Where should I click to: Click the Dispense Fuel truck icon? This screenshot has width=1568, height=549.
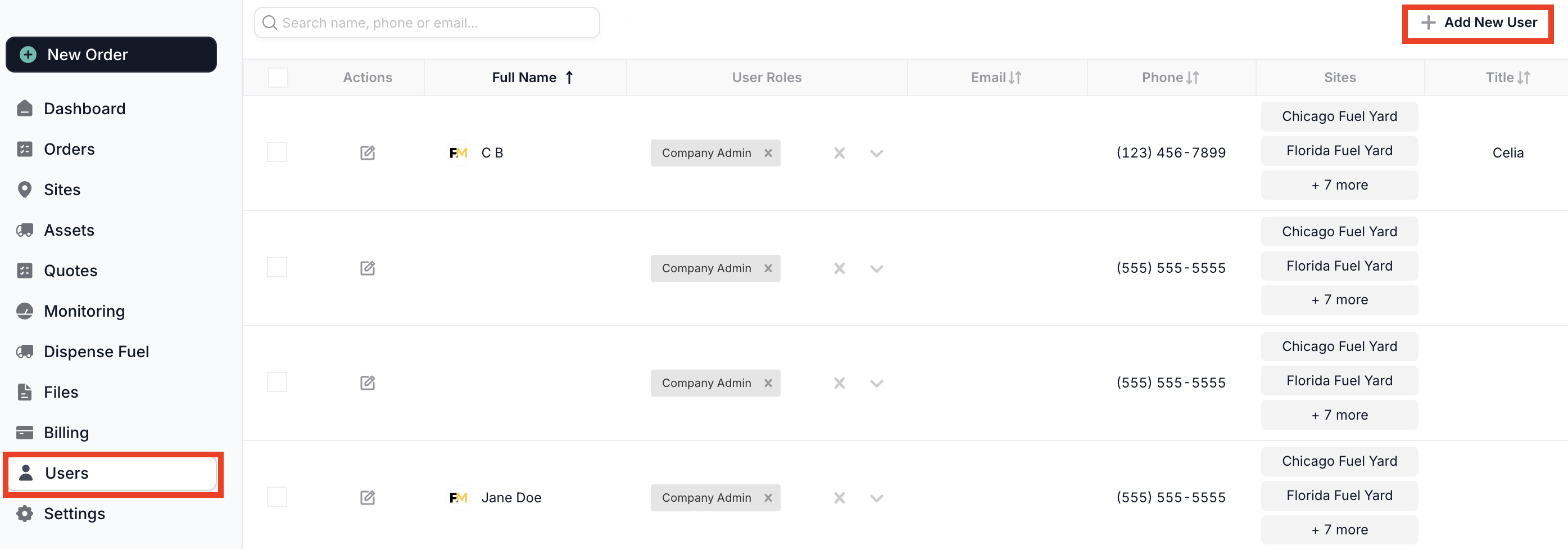tap(24, 352)
